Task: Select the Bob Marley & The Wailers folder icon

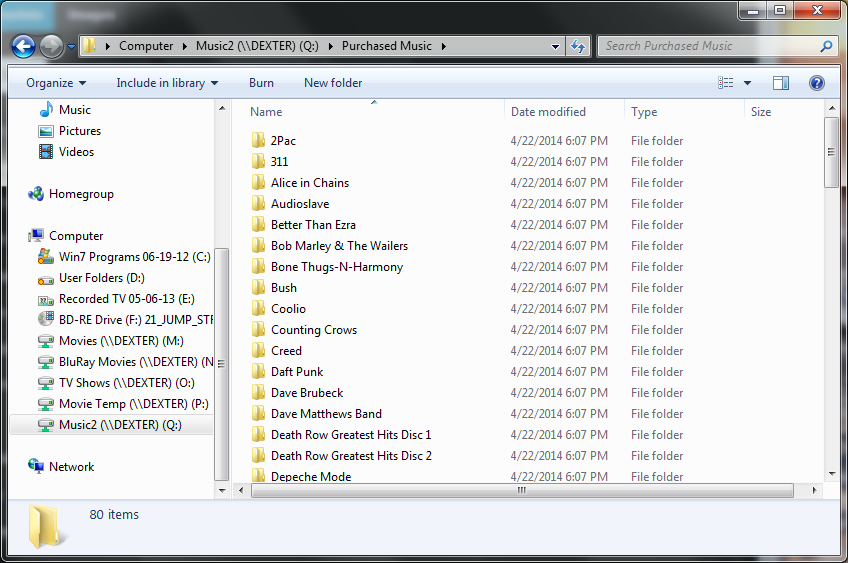Action: 258,246
